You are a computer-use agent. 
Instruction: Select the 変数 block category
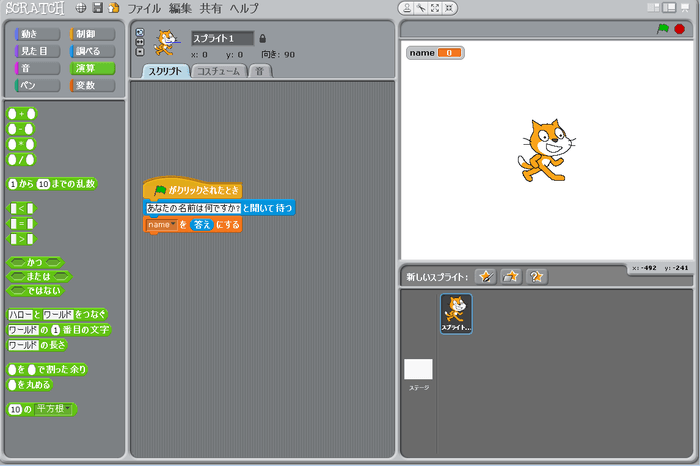point(92,85)
